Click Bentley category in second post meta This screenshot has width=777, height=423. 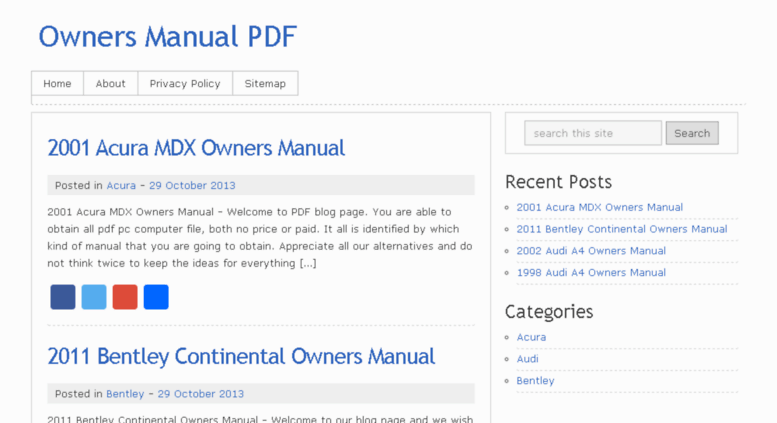(125, 394)
